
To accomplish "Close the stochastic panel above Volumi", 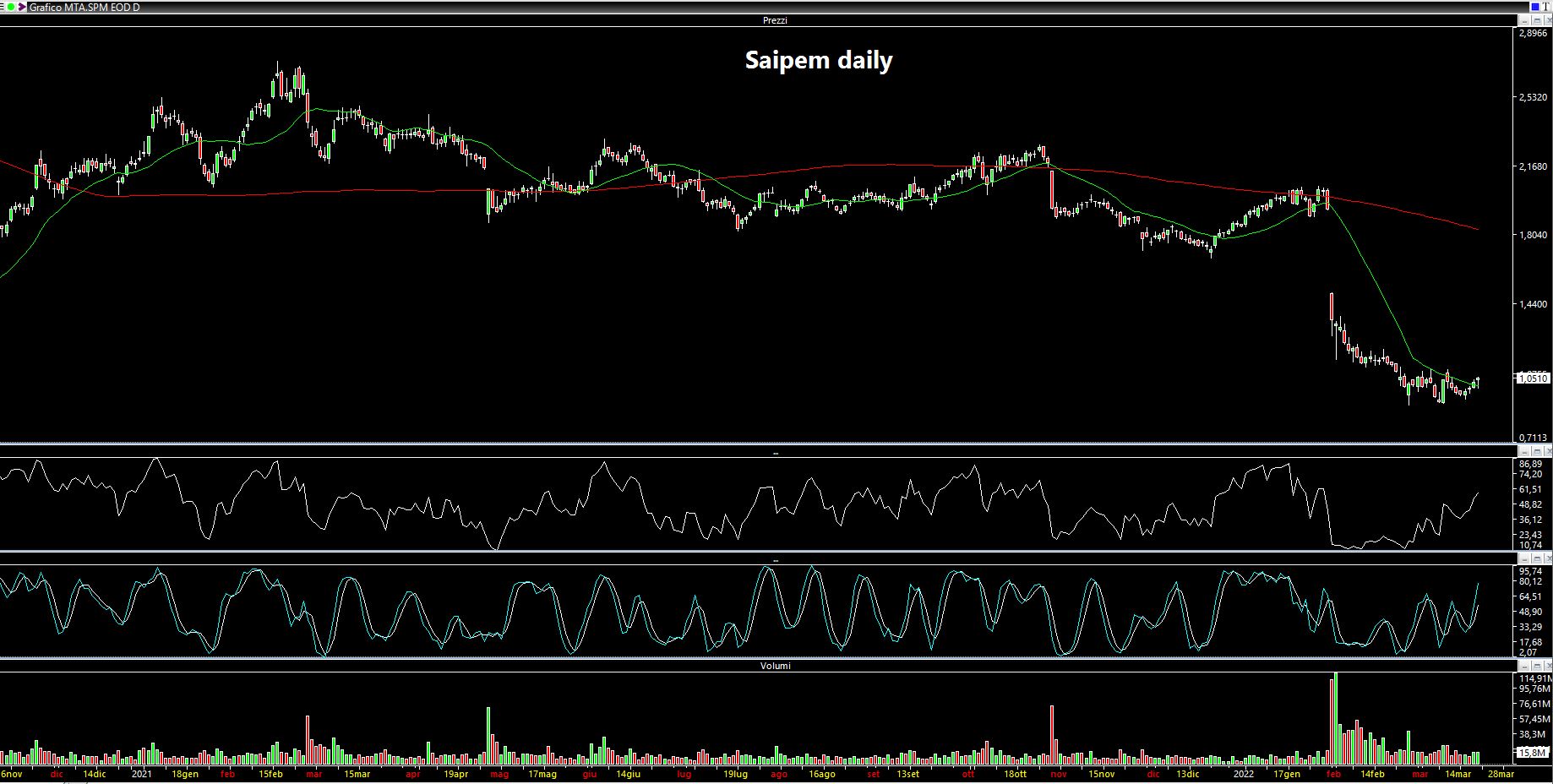I will pos(1548,559).
